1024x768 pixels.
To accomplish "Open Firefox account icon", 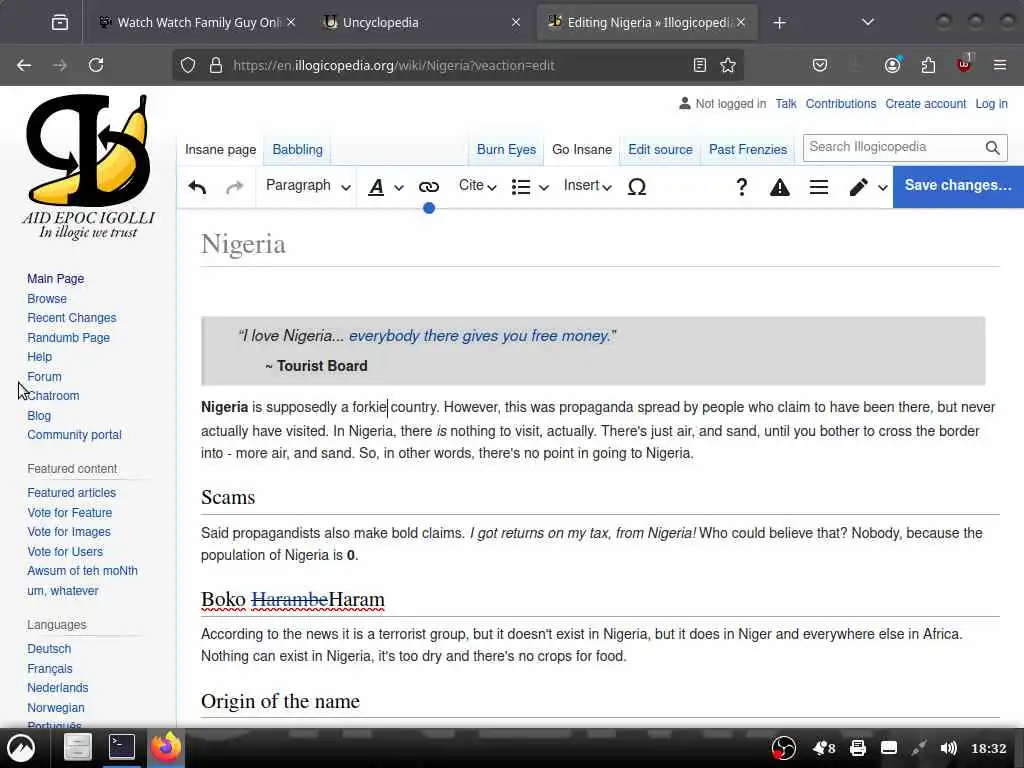I will (892, 65).
